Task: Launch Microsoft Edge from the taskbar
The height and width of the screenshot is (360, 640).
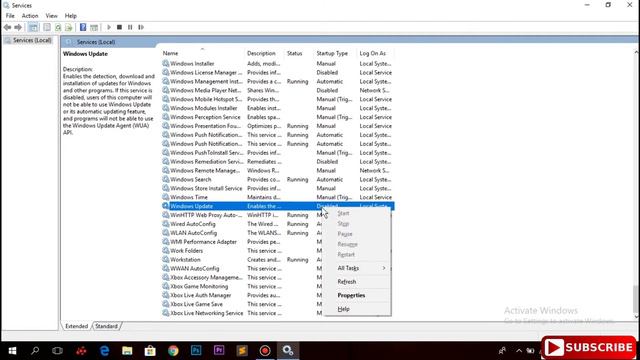Action: pos(104,351)
